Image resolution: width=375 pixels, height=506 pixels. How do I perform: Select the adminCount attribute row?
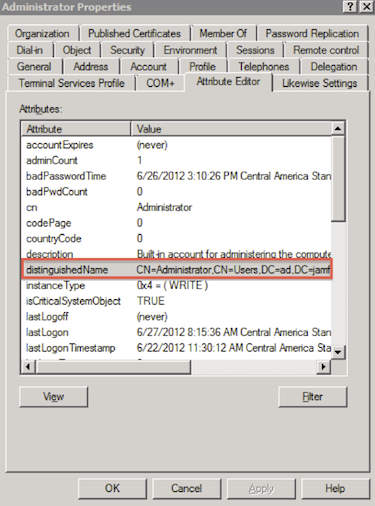(x=177, y=161)
